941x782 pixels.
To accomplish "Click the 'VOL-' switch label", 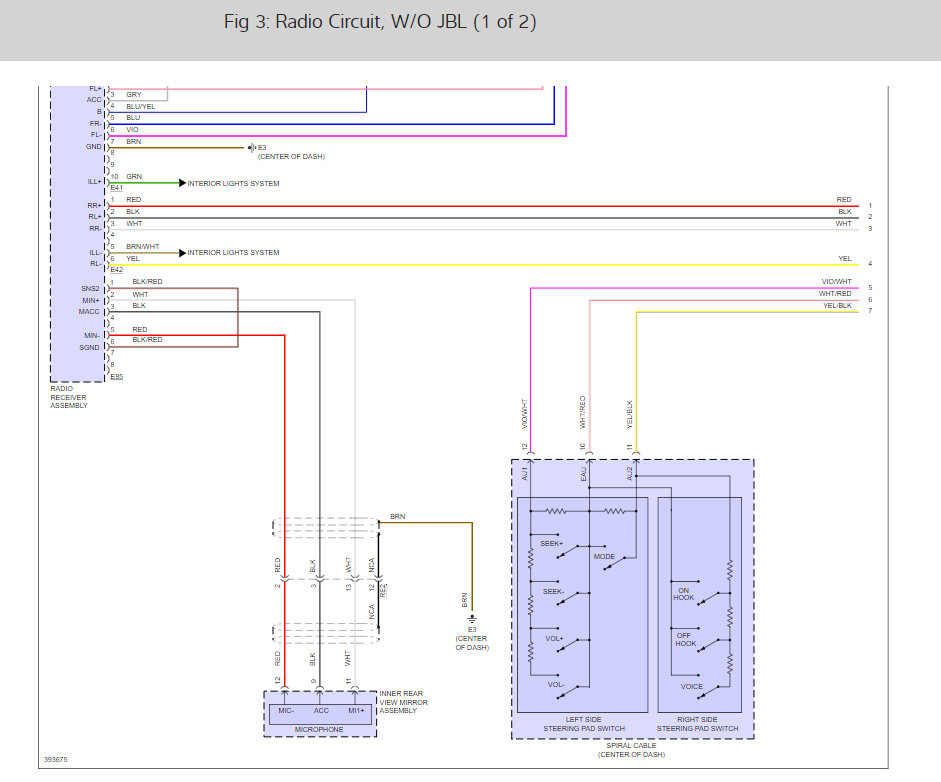I will click(556, 685).
